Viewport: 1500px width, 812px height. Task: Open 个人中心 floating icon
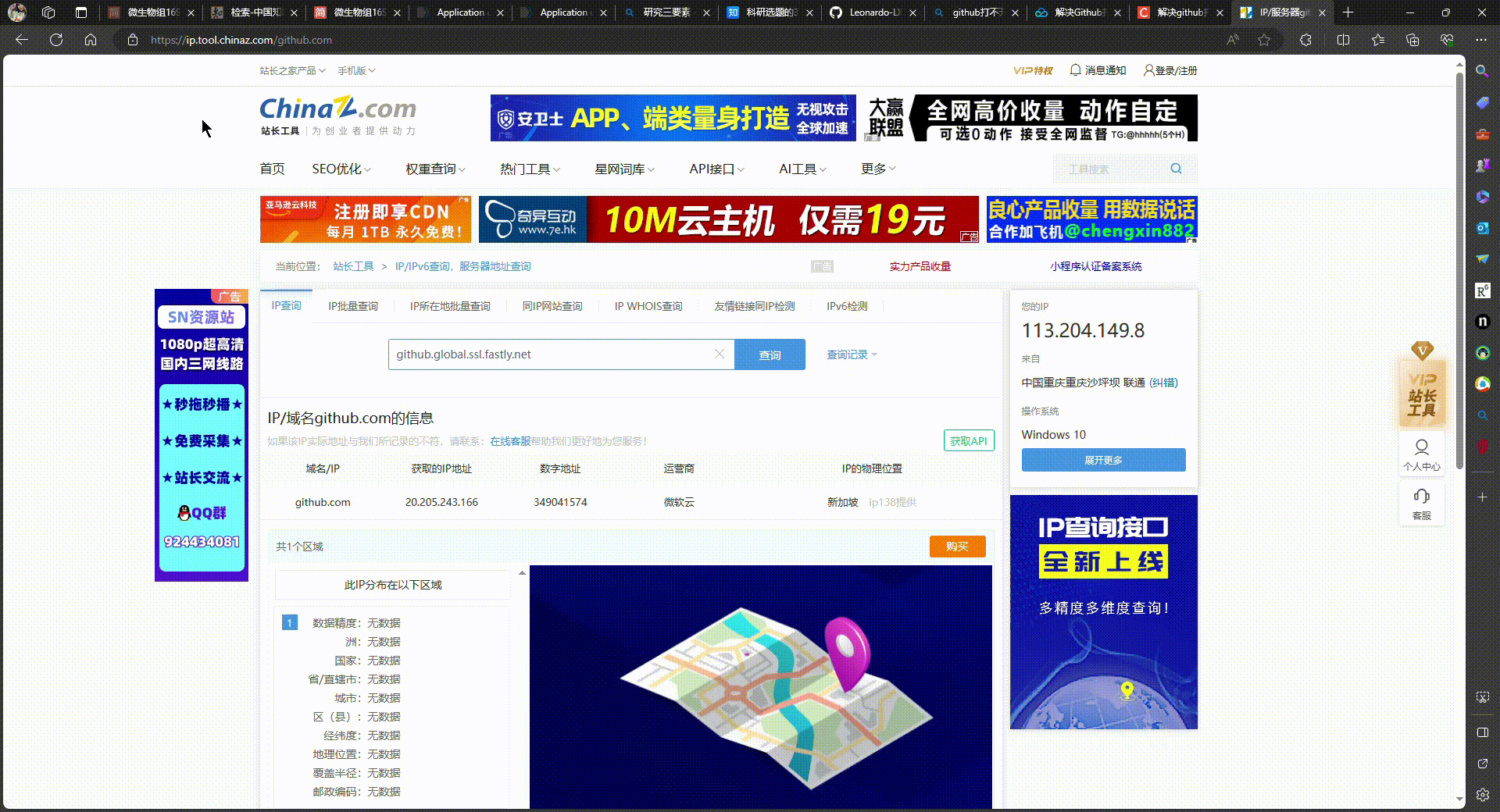tap(1422, 454)
